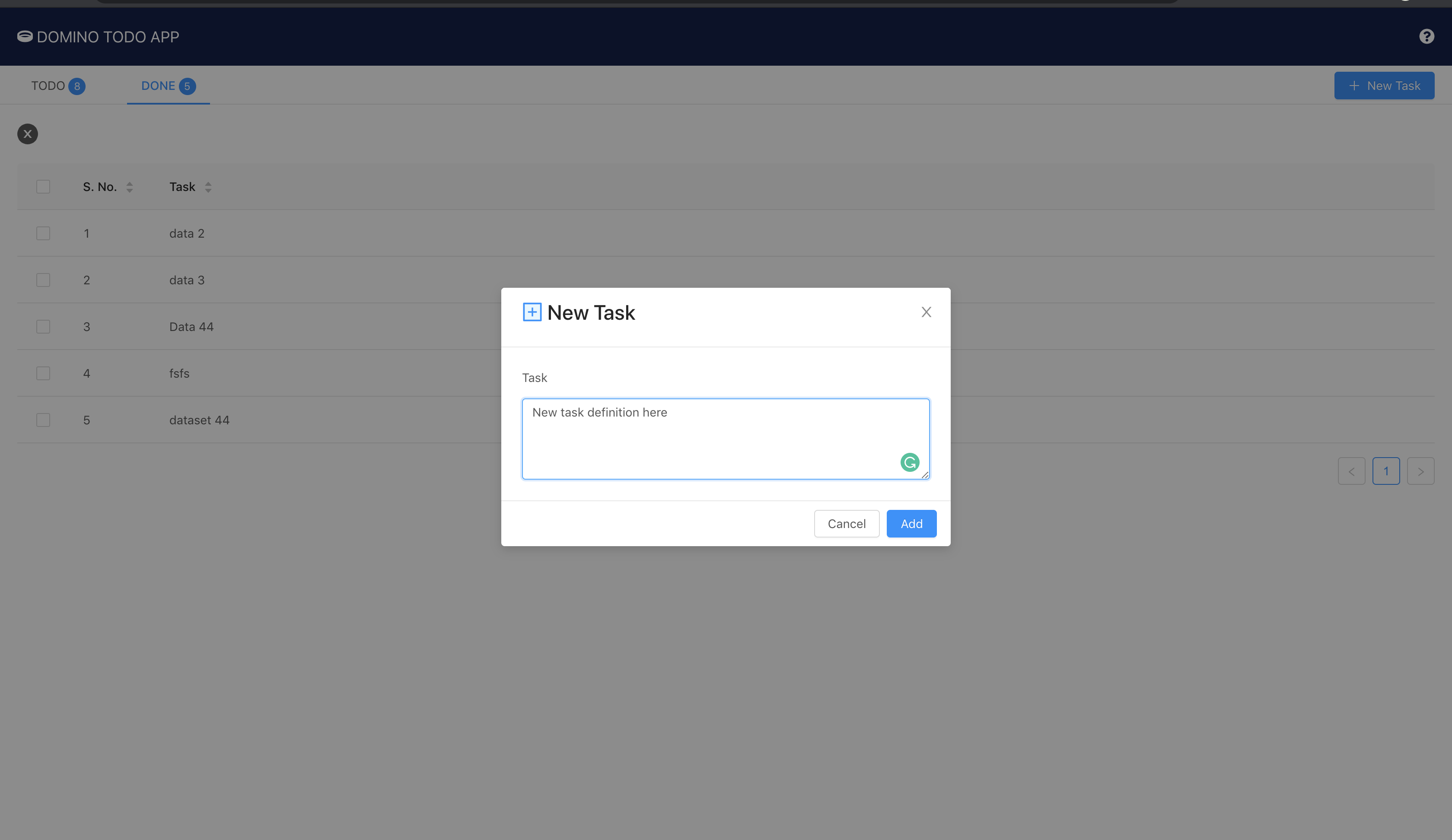The image size is (1452, 840).
Task: Click the 'New Task' dialog title text
Action: tap(591, 312)
